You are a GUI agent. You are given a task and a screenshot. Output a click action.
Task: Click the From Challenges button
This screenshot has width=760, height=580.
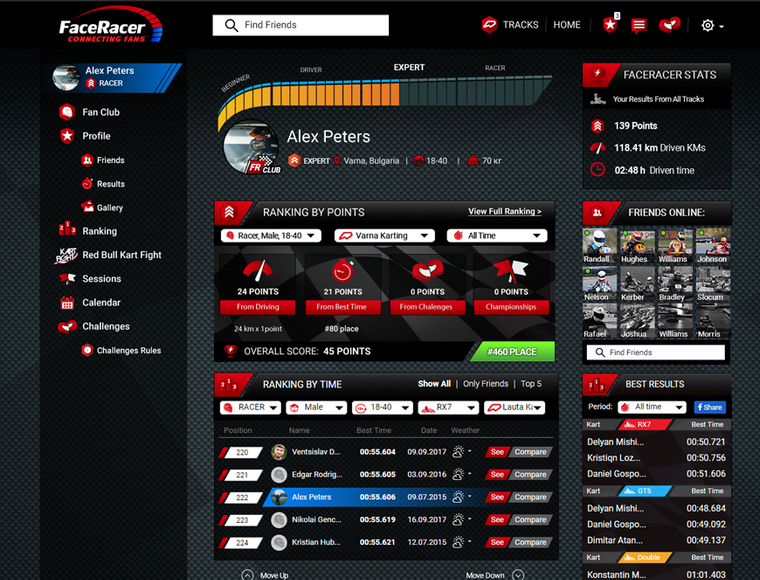click(x=426, y=307)
